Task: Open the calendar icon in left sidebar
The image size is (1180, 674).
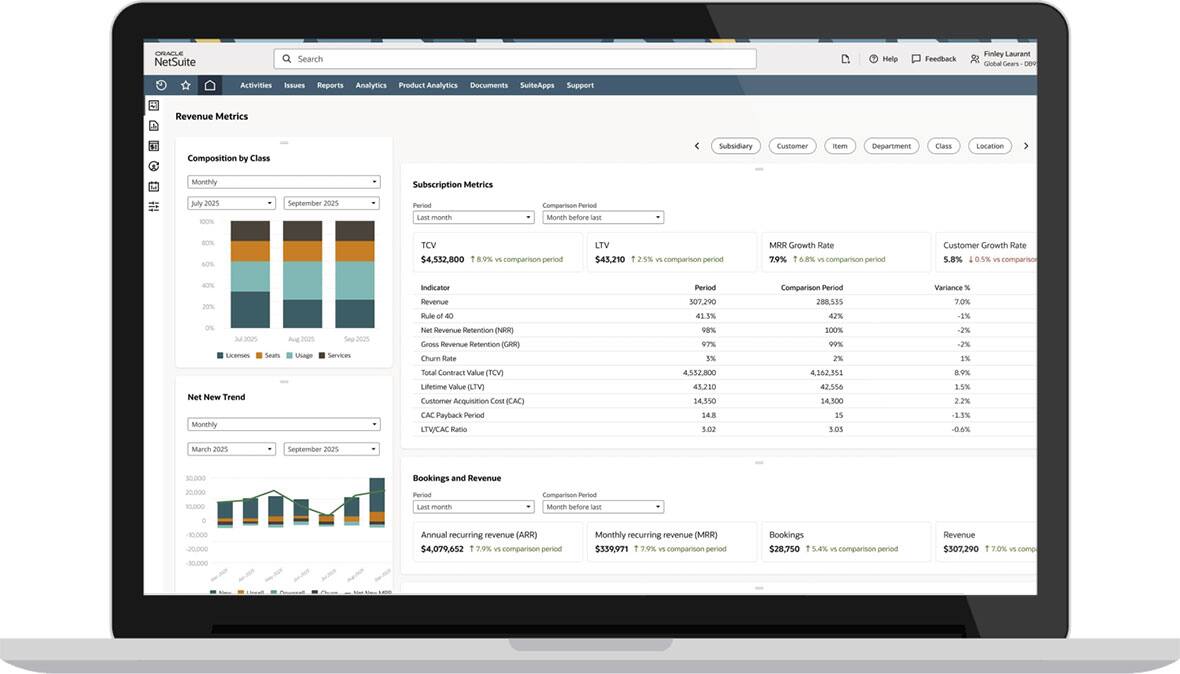Action: pyautogui.click(x=154, y=186)
